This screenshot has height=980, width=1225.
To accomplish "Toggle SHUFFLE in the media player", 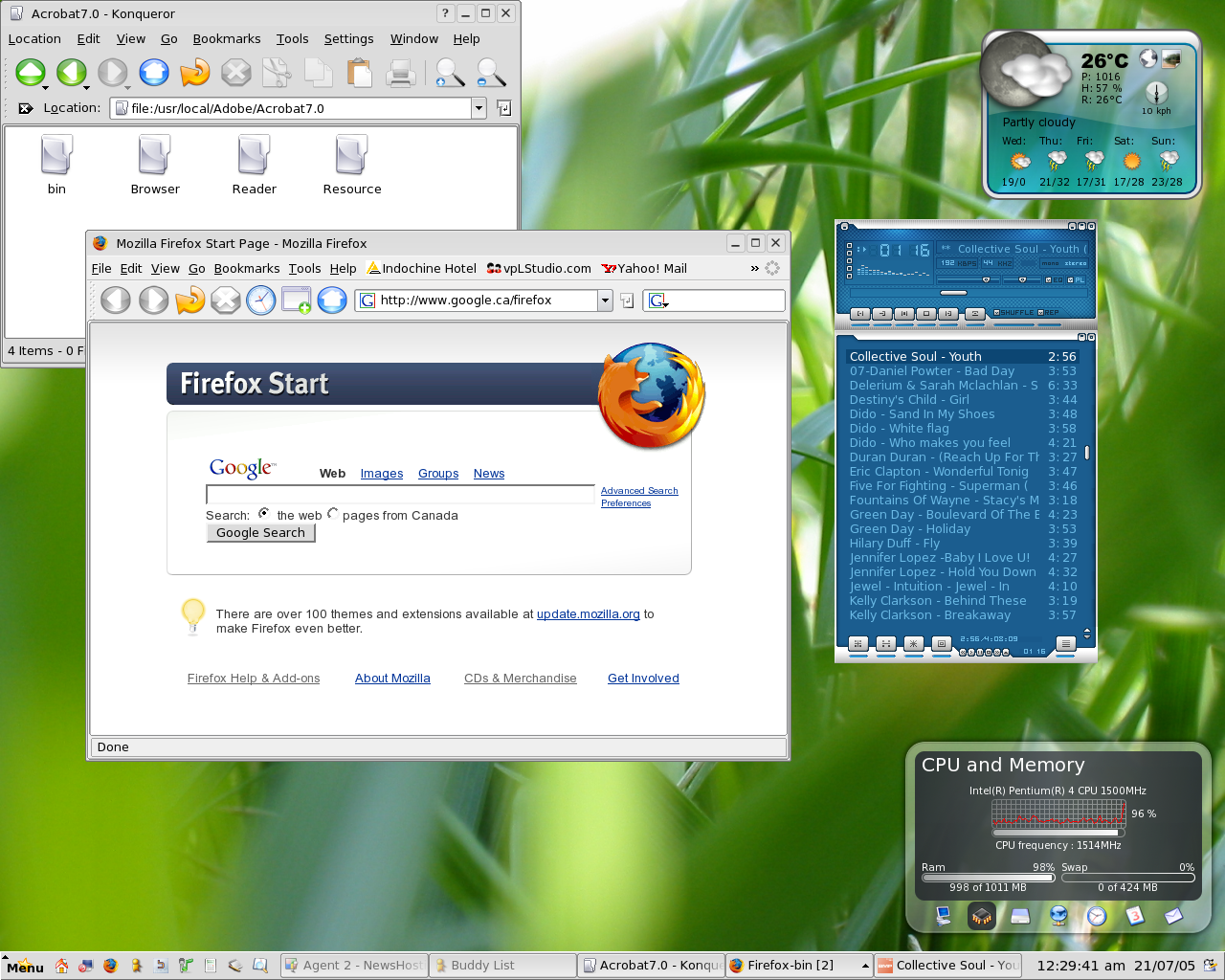I will click(x=1013, y=313).
